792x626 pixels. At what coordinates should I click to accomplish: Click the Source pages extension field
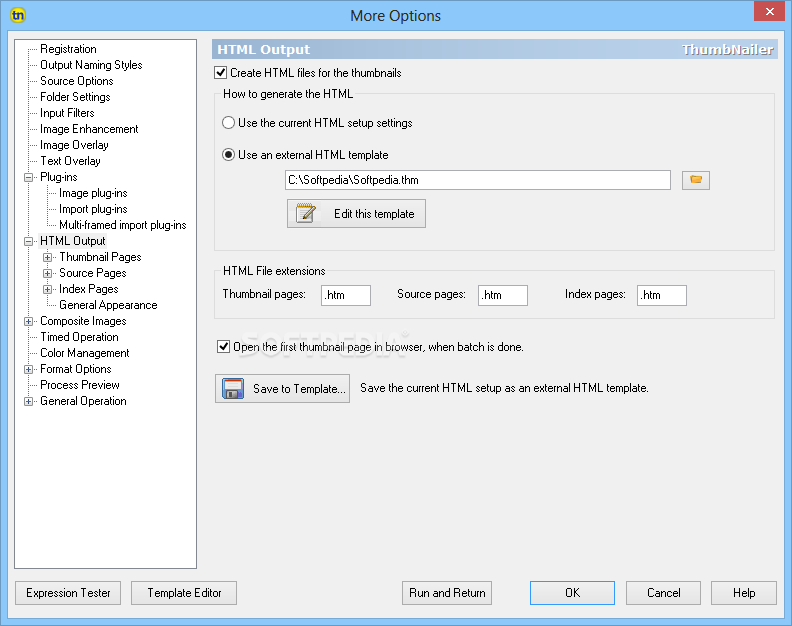tap(503, 295)
